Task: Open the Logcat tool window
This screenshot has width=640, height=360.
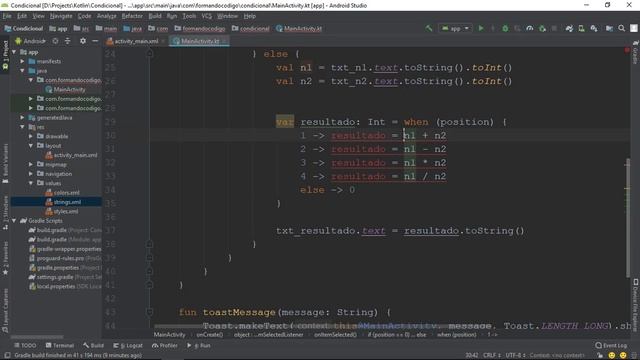Action: click(x=128, y=346)
